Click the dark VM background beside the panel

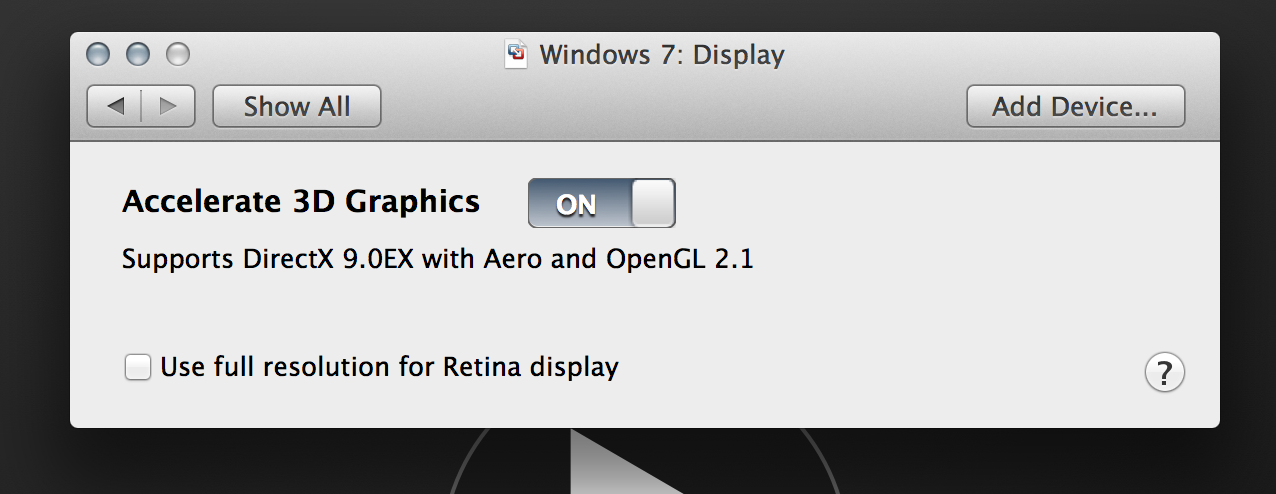(x=1247, y=250)
